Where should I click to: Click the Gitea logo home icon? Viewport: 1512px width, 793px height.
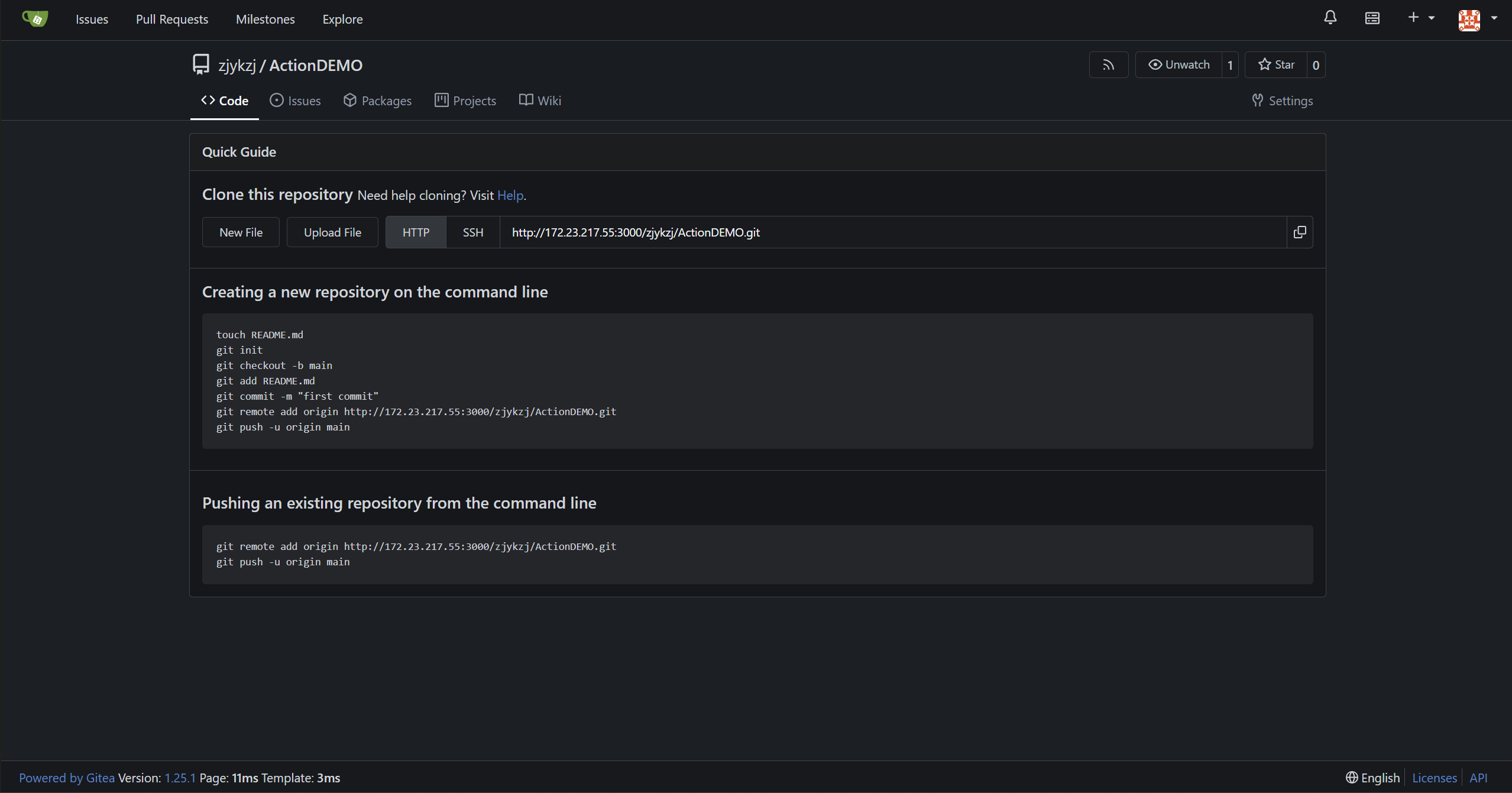(35, 19)
